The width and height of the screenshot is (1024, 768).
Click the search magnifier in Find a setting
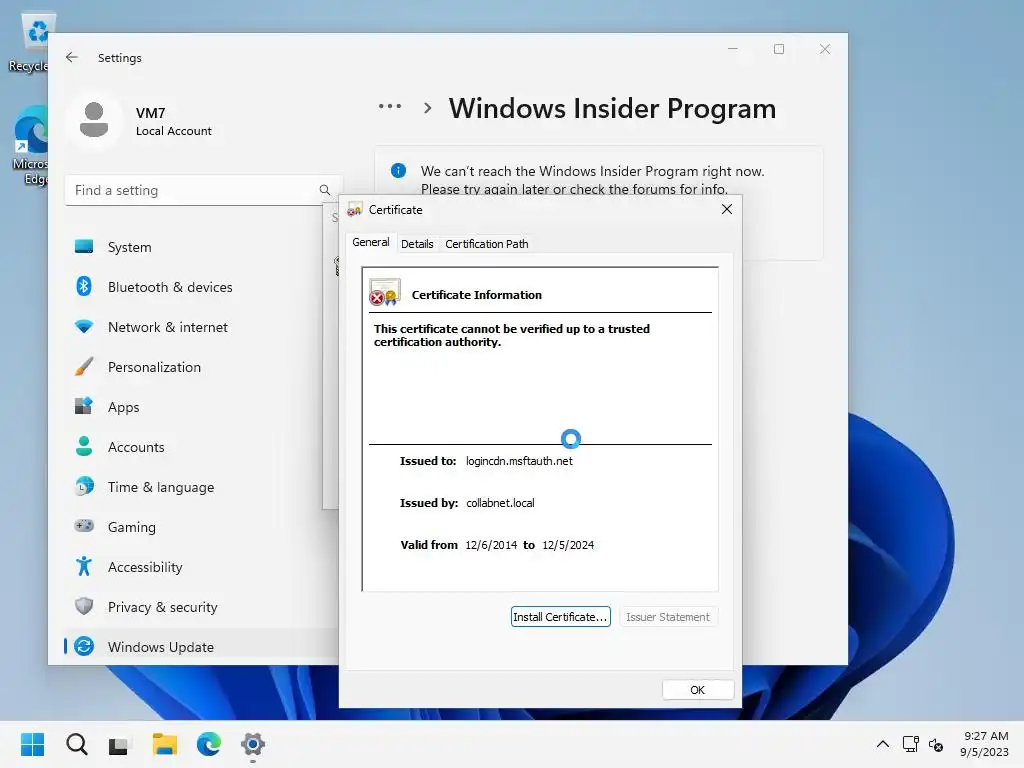pos(325,190)
